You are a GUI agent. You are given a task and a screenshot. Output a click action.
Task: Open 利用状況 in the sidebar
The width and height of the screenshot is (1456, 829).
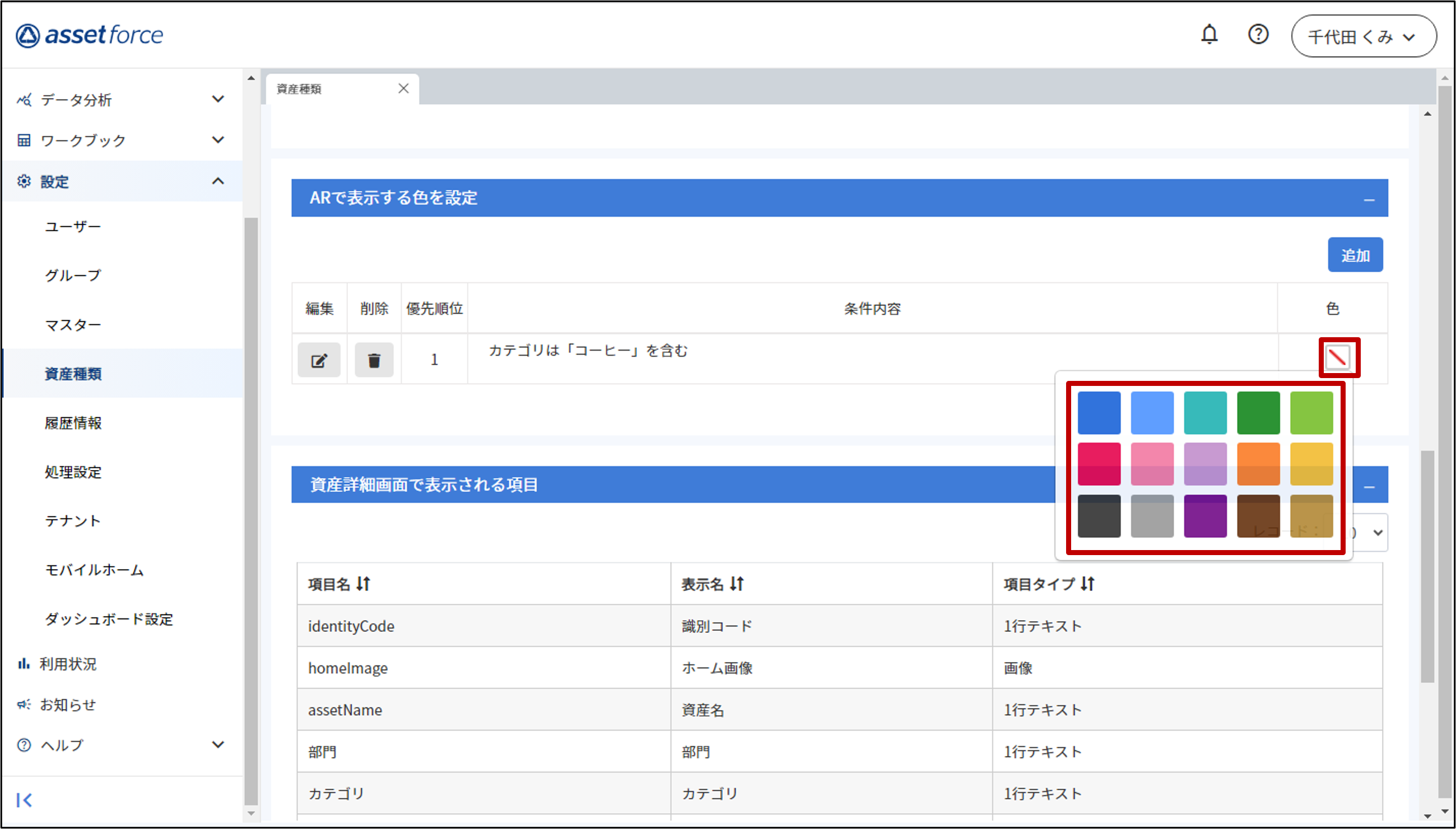[67, 664]
